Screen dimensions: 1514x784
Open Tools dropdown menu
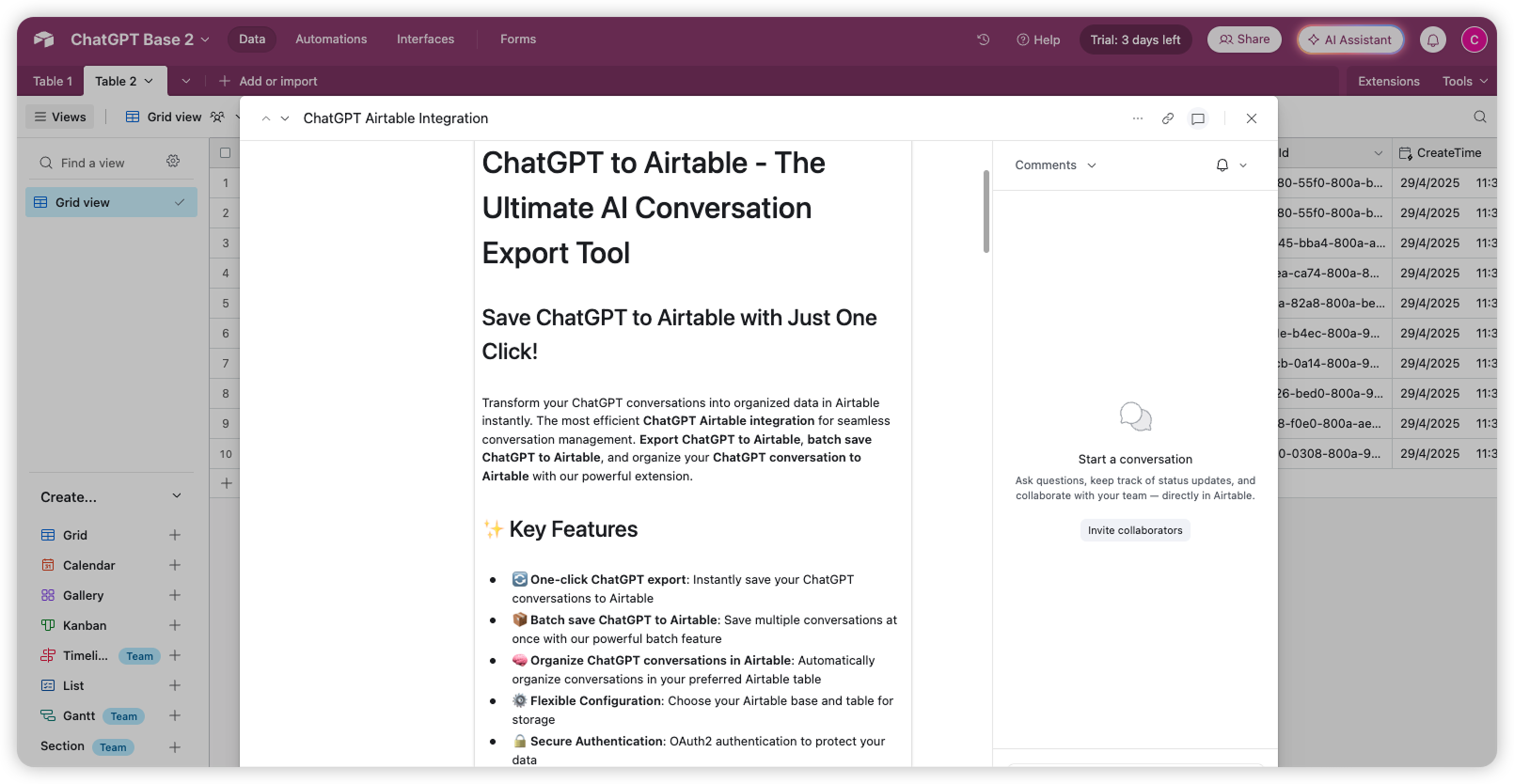tap(1465, 81)
